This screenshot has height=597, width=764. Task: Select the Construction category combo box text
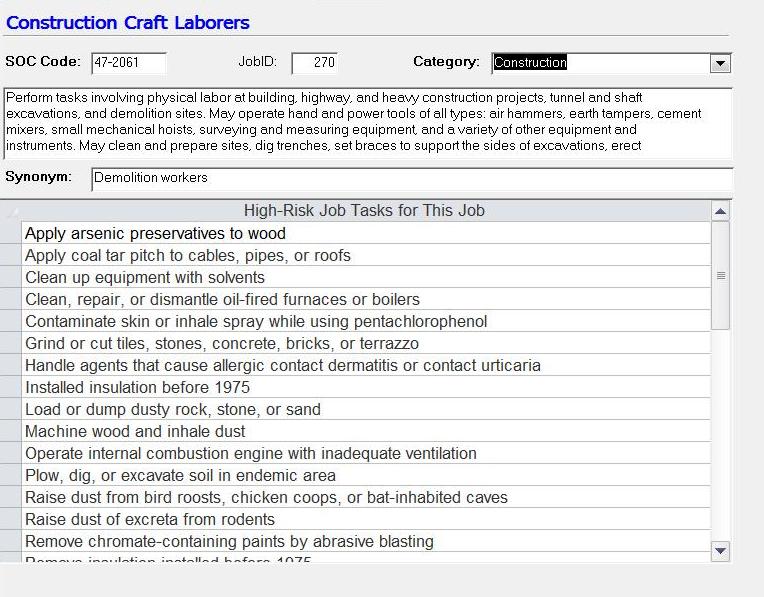600,63
